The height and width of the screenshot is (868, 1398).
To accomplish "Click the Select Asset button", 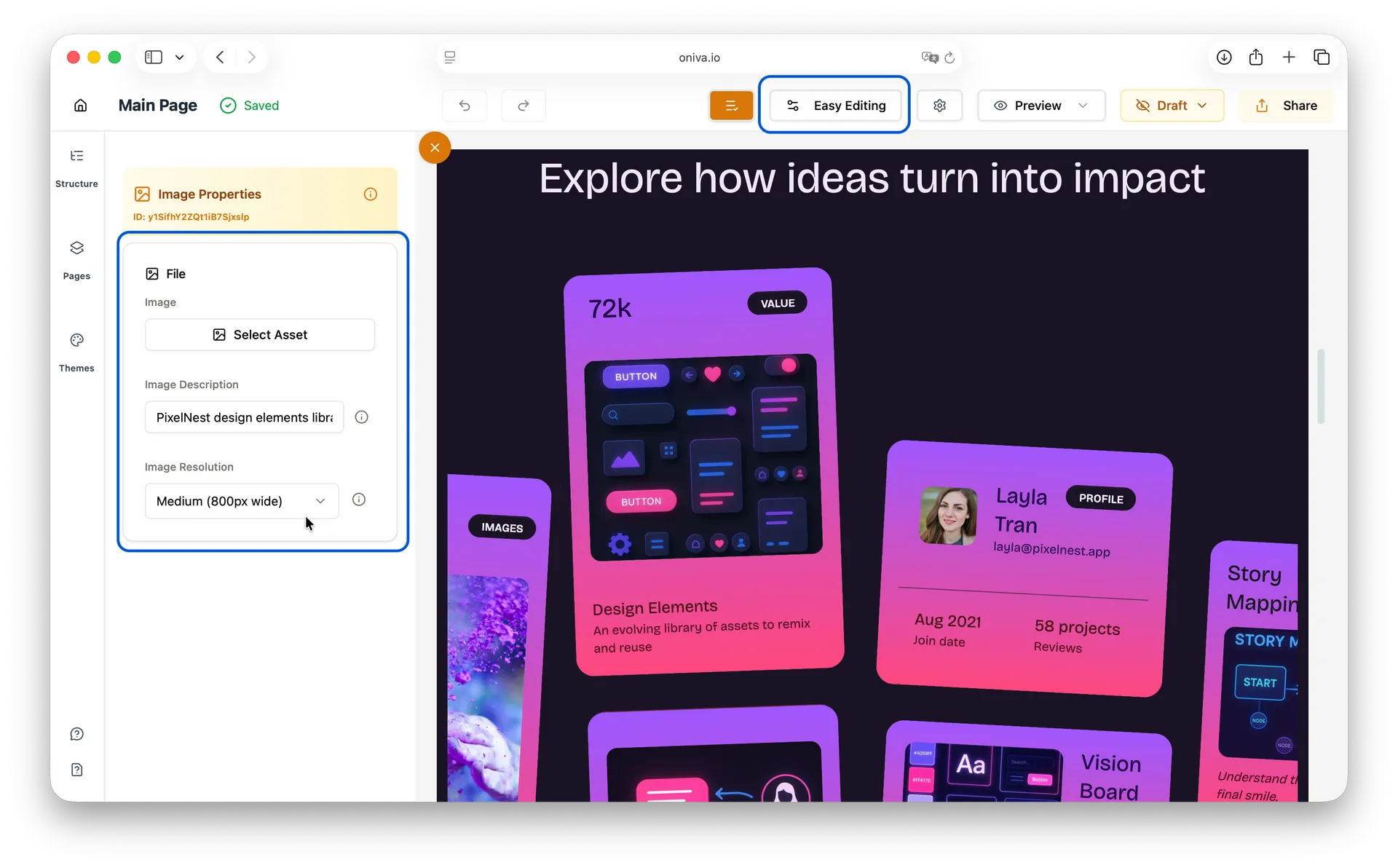I will pos(259,334).
